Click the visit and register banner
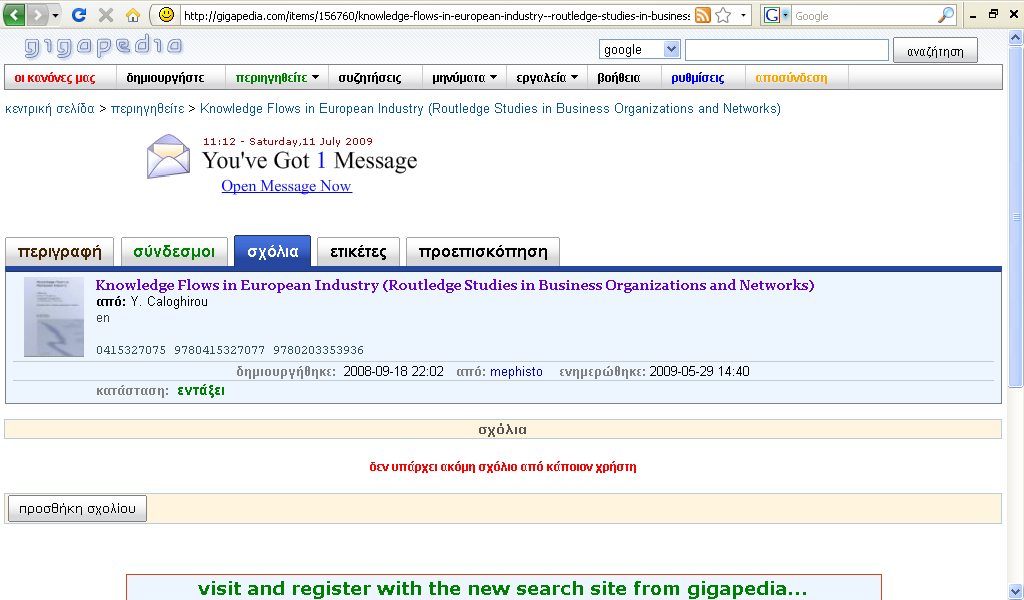This screenshot has width=1024, height=600. (x=503, y=588)
